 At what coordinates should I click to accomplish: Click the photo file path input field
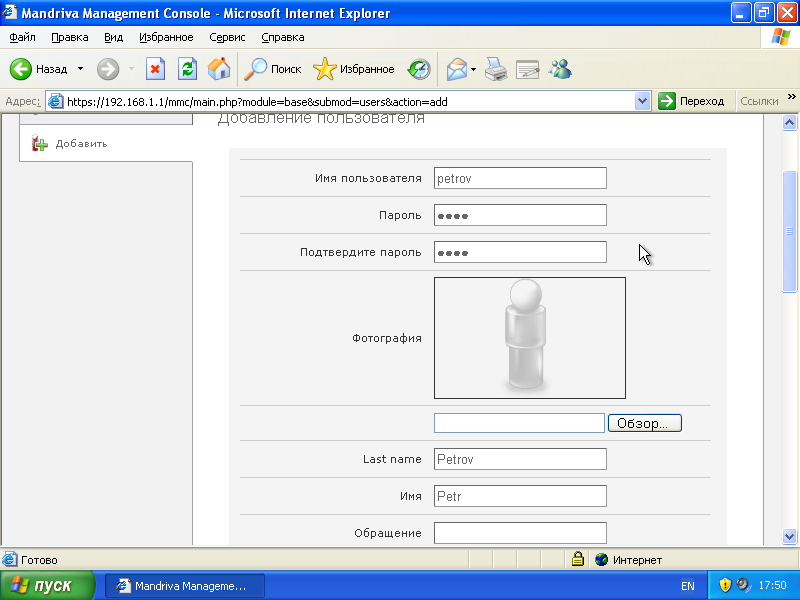(519, 423)
